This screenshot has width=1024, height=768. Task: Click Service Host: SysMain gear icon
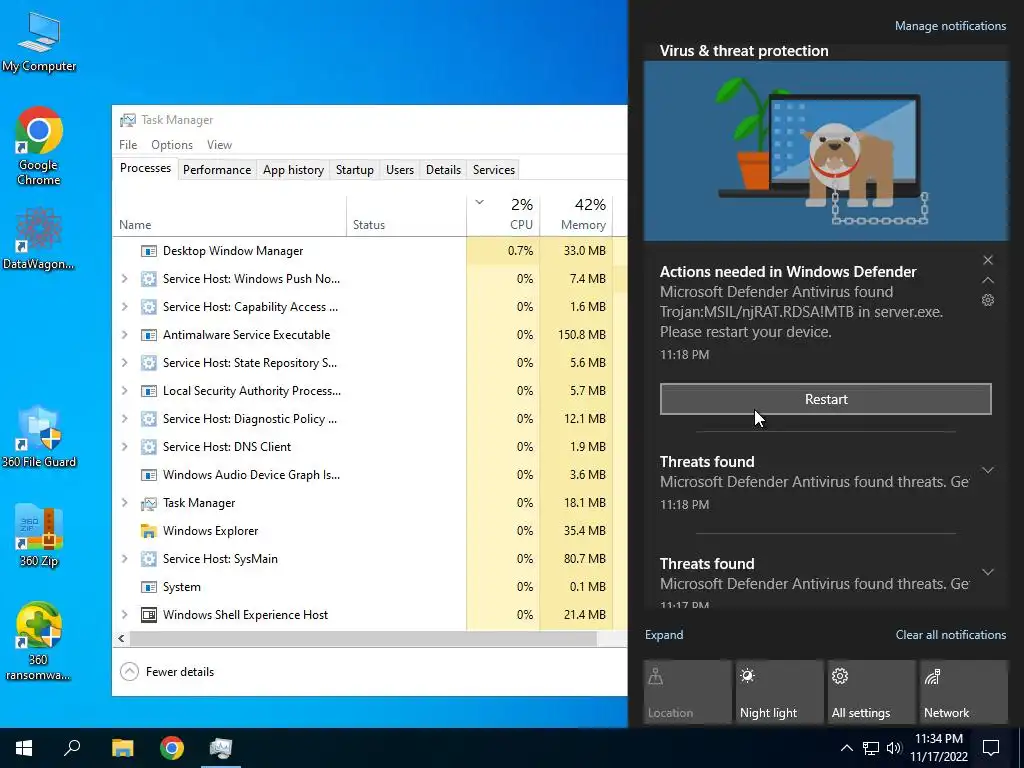[149, 559]
